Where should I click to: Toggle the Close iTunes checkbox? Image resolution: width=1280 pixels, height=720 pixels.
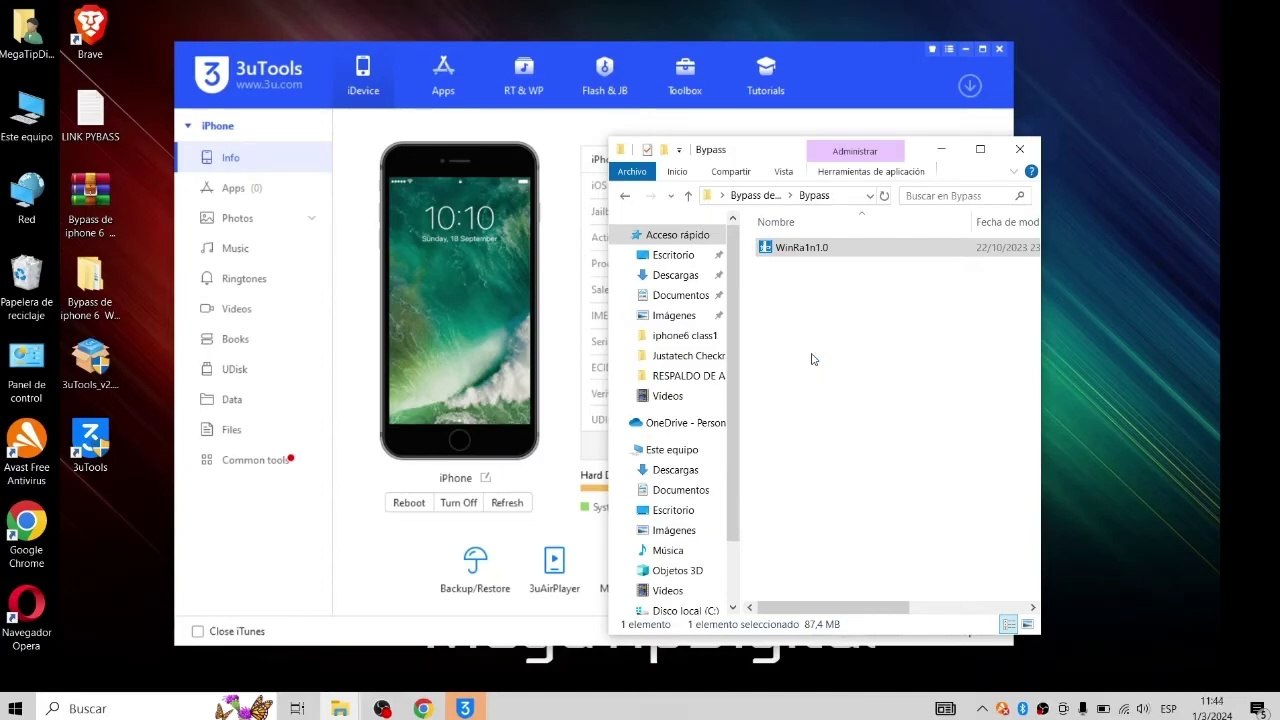198,631
